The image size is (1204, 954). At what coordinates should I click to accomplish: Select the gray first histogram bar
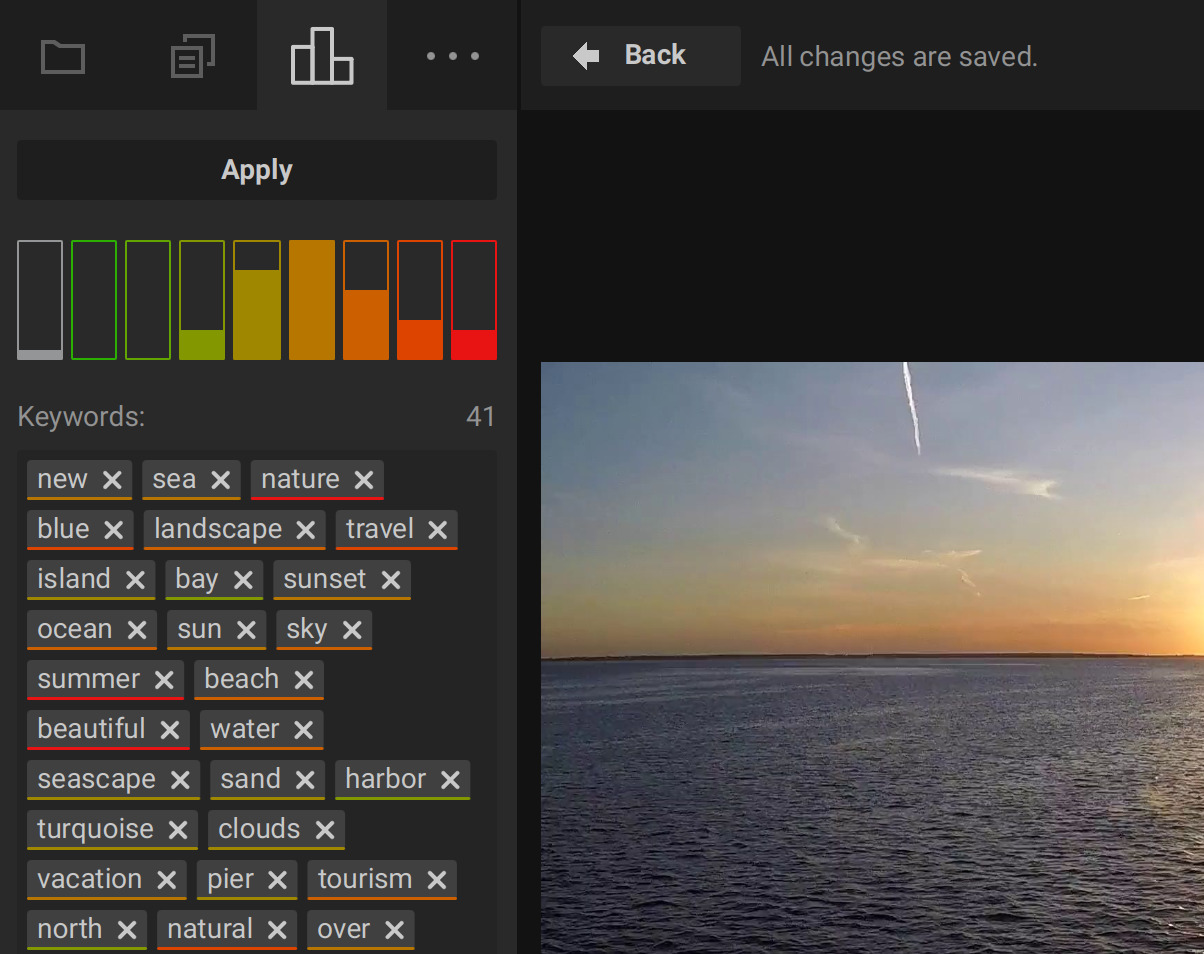pyautogui.click(x=40, y=300)
